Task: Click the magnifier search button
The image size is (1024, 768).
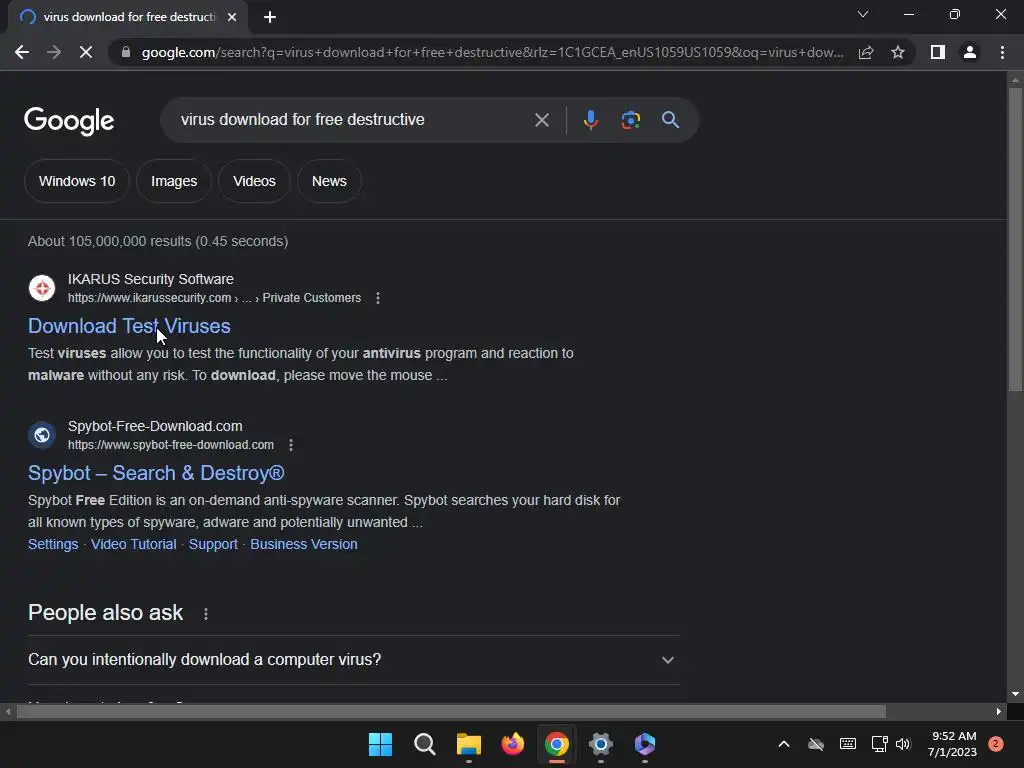Action: [670, 120]
